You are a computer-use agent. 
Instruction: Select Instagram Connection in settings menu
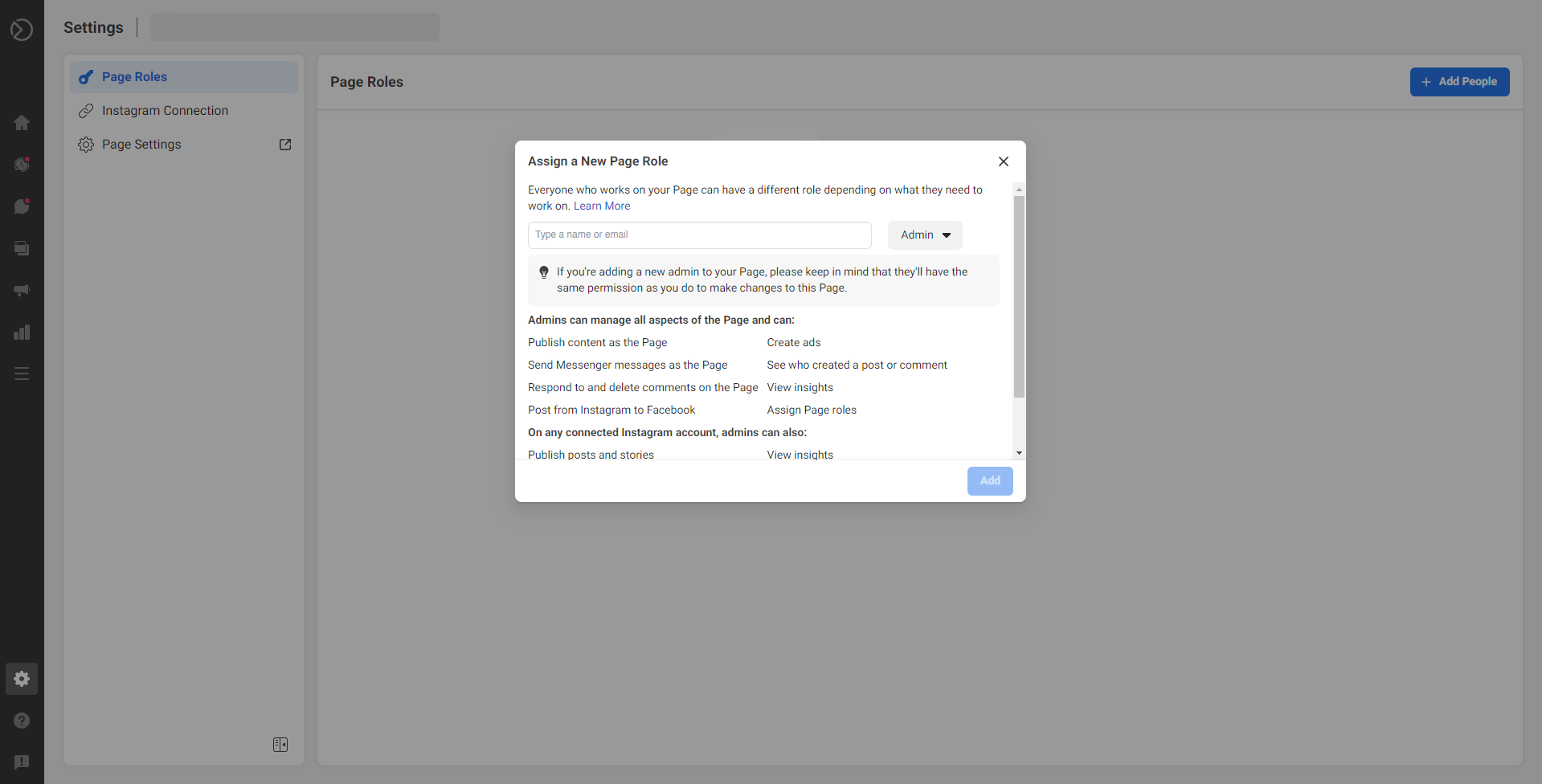[184, 111]
